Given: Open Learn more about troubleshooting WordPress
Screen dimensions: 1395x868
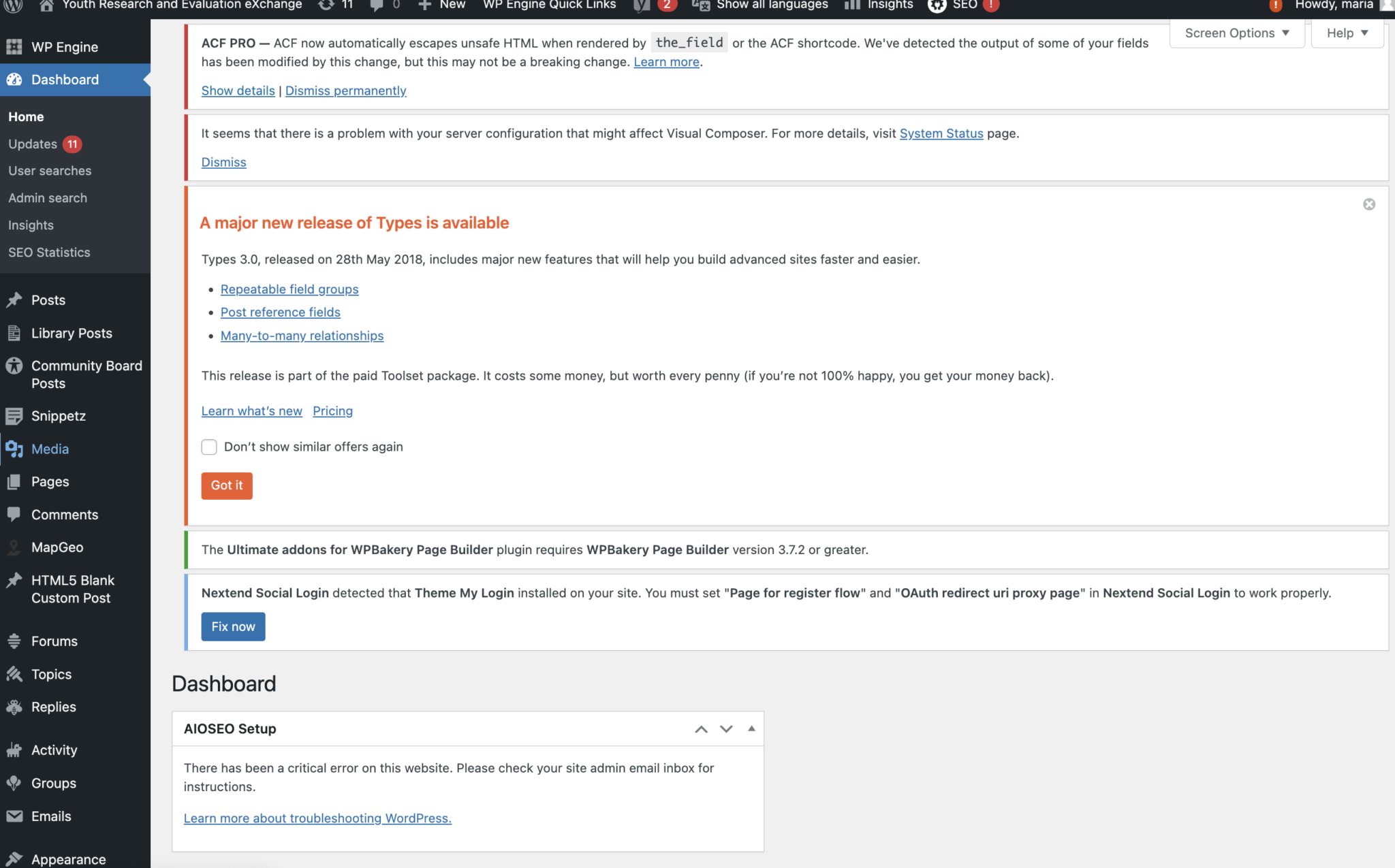Looking at the screenshot, I should pyautogui.click(x=317, y=818).
